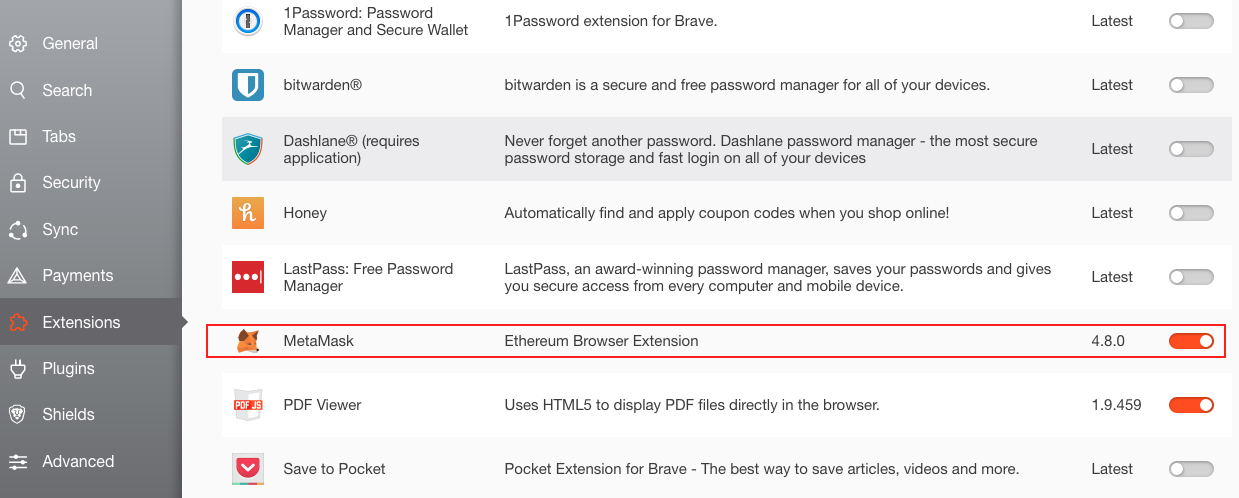The height and width of the screenshot is (498, 1239).
Task: Click the Dashlane extension icon
Action: tap(247, 149)
